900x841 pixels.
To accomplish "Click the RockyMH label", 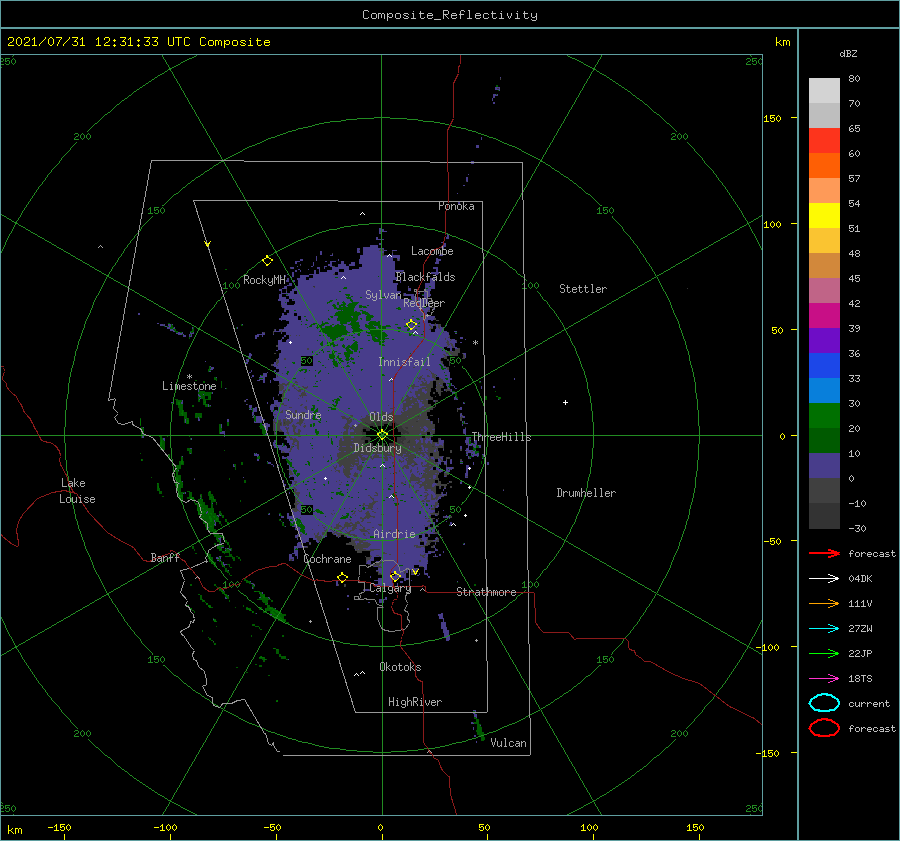I will tap(264, 280).
